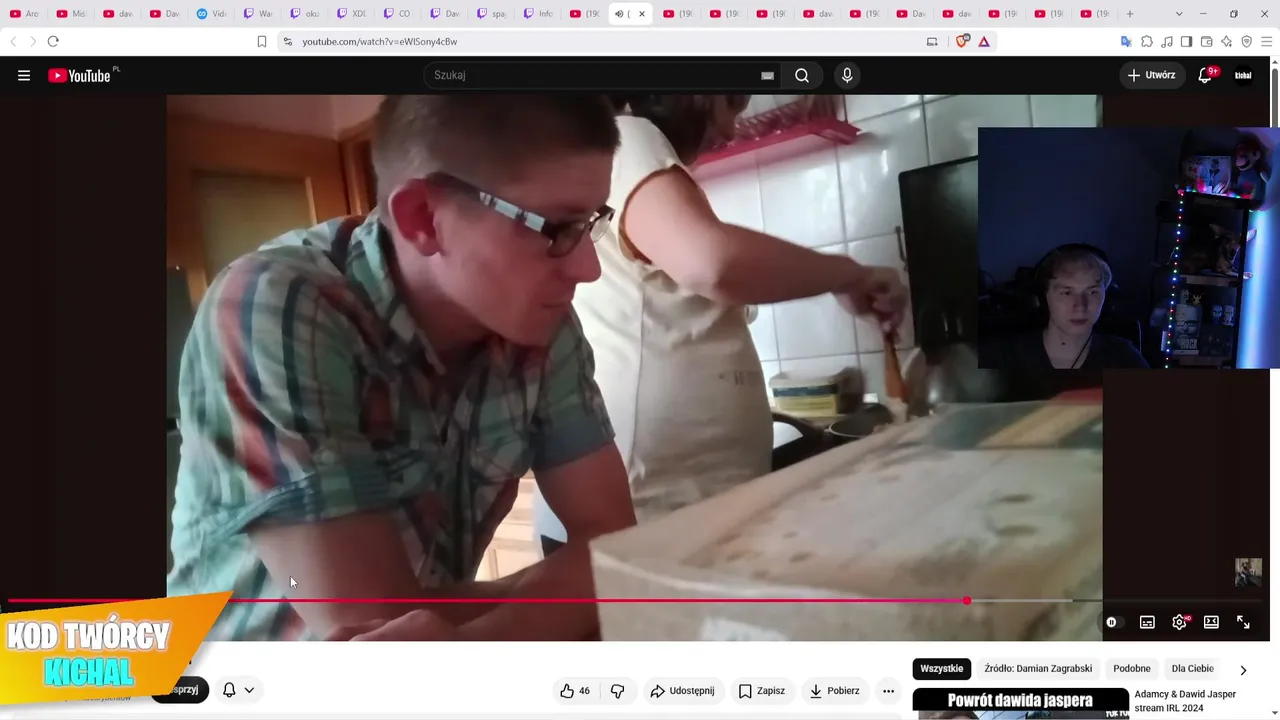Start voice search with microphone icon
This screenshot has height=720, width=1280.
tap(847, 75)
